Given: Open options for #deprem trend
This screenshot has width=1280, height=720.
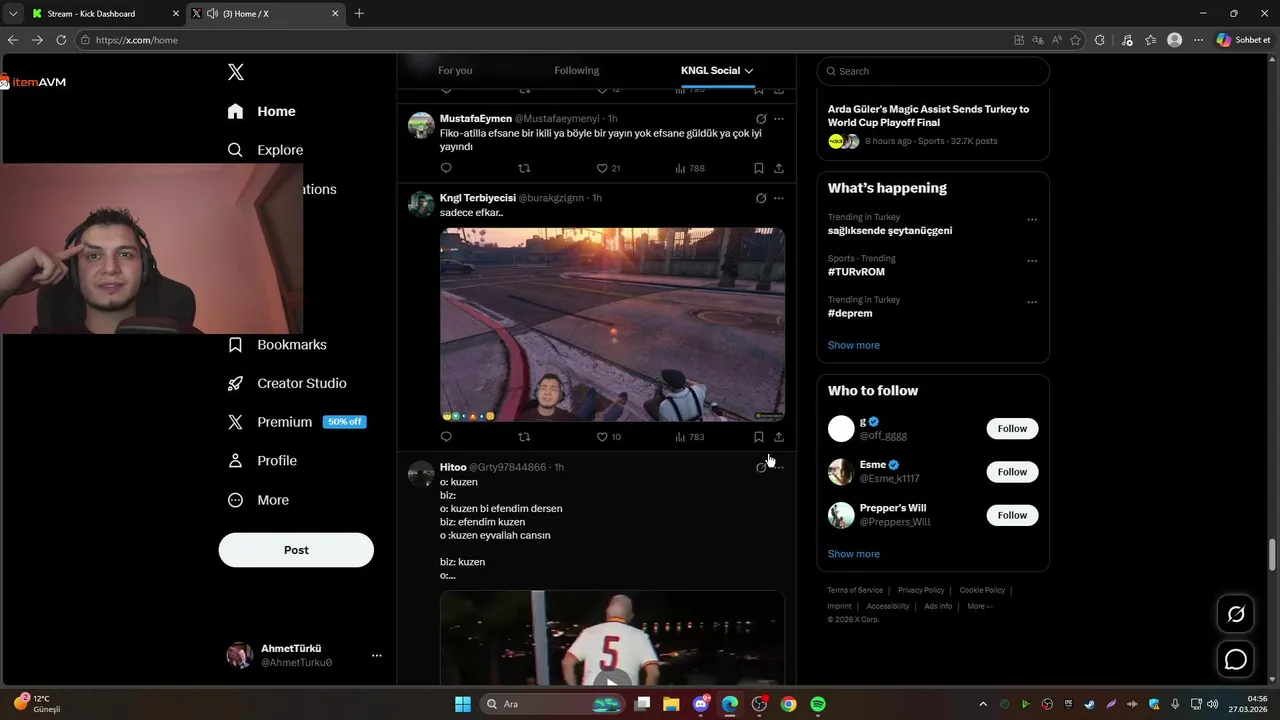Looking at the screenshot, I should (x=1032, y=302).
